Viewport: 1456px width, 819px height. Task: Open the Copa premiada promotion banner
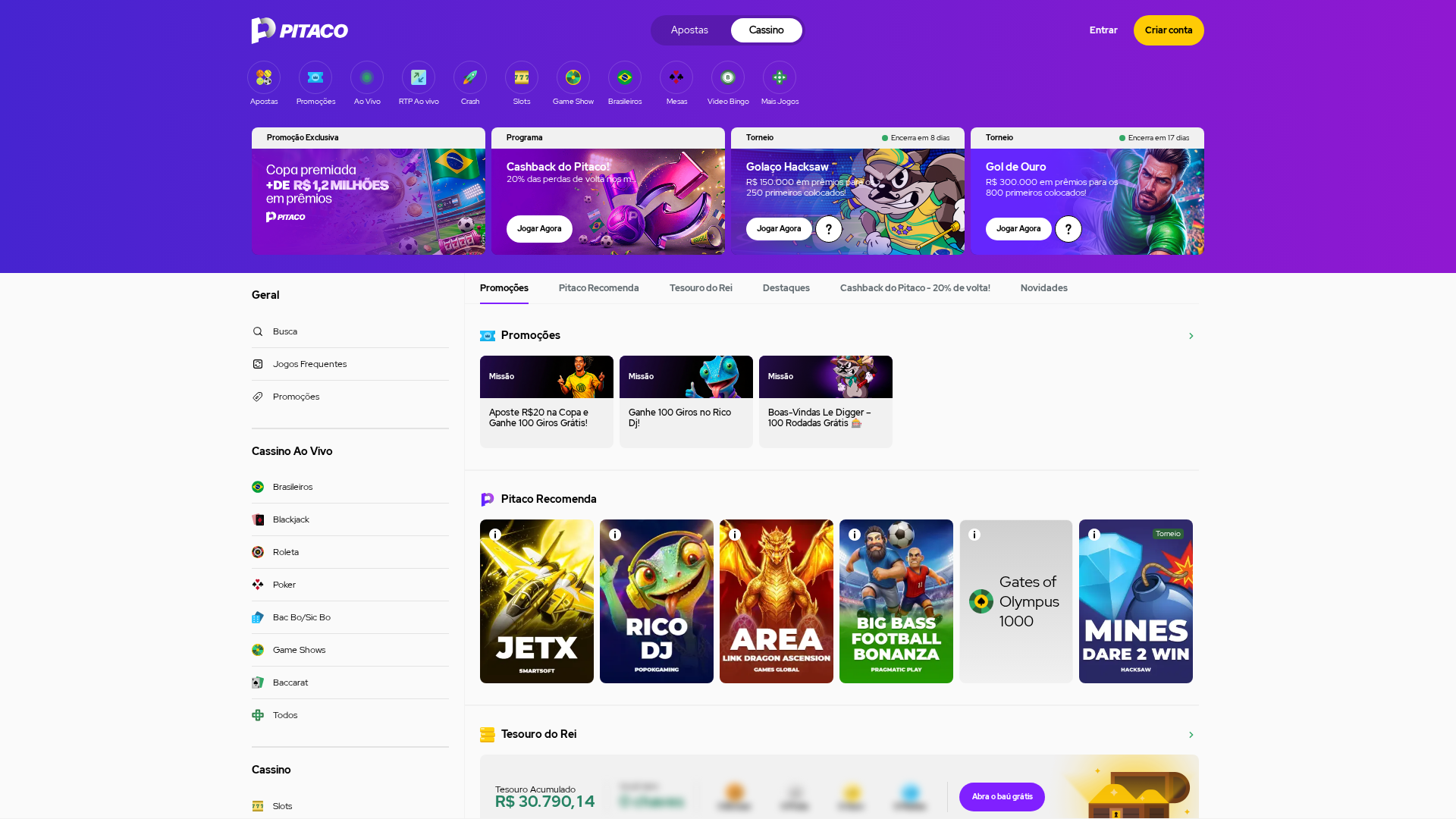(369, 191)
